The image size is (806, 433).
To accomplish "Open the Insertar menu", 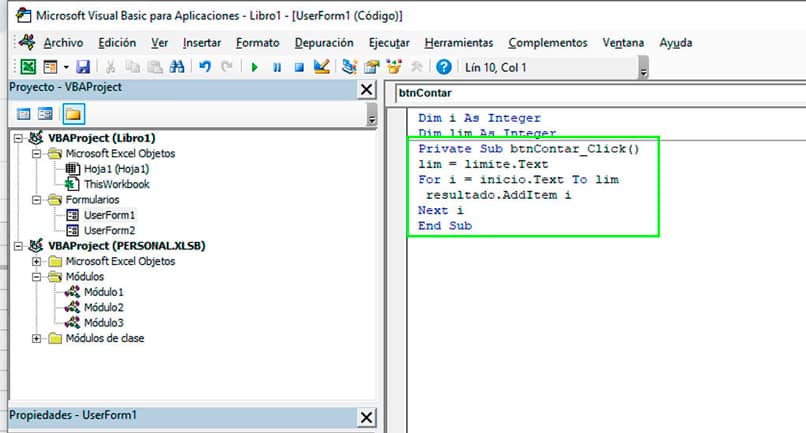I will [x=202, y=43].
